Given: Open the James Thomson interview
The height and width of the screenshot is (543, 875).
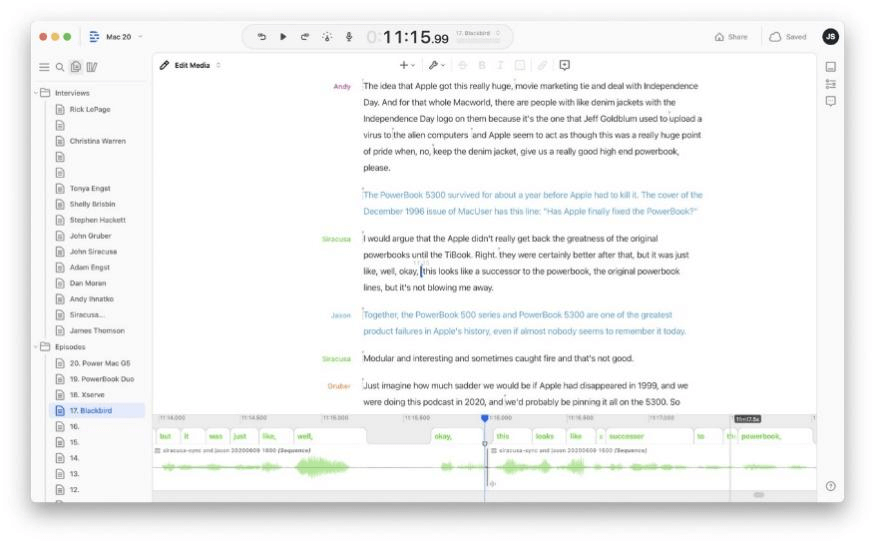Looking at the screenshot, I should click(97, 331).
